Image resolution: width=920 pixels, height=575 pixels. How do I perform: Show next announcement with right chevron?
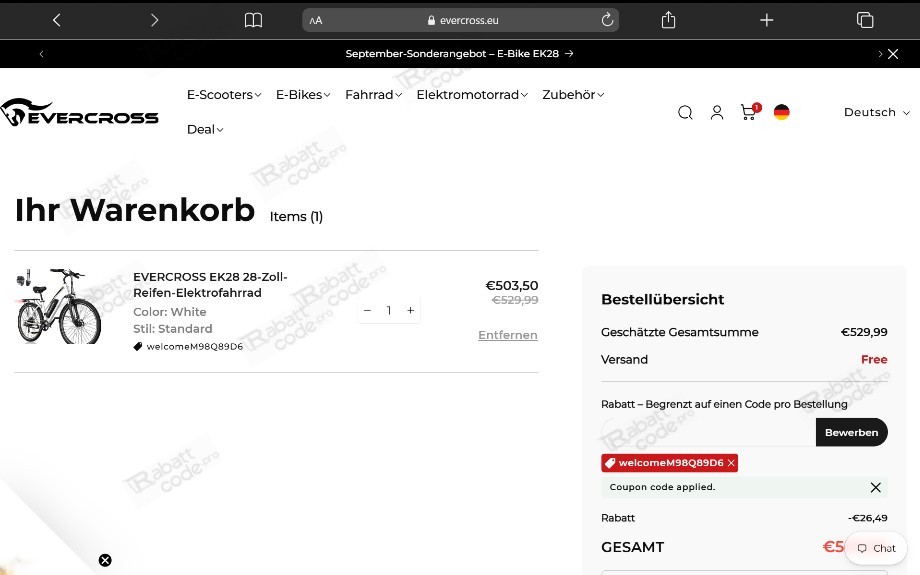click(x=880, y=54)
